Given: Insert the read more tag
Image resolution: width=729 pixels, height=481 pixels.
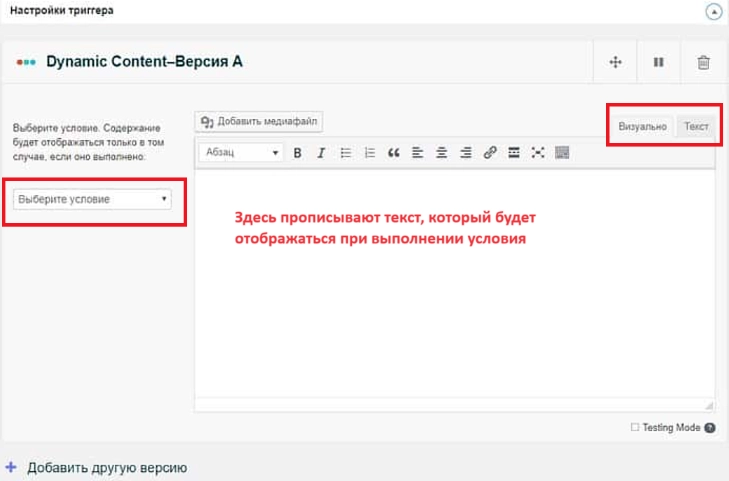Looking at the screenshot, I should coord(514,152).
